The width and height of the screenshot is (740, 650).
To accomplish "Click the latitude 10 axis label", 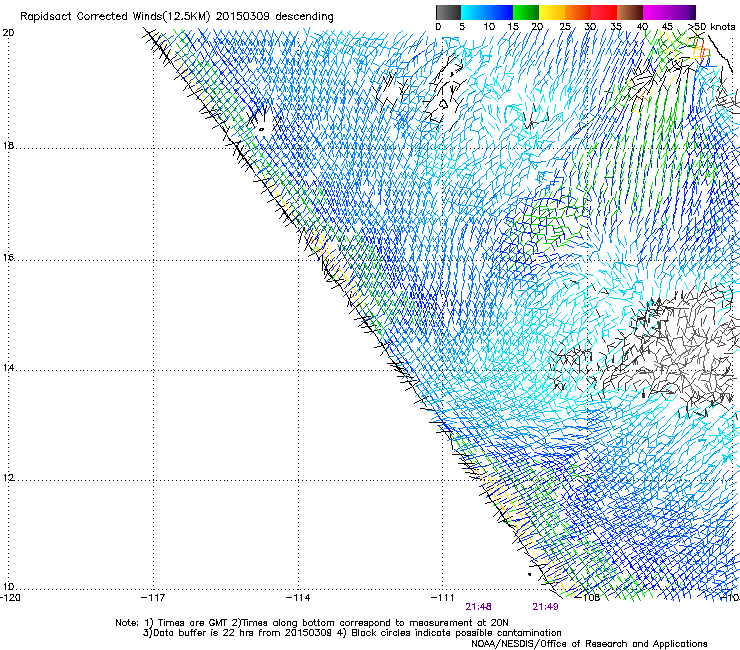I will pyautogui.click(x=8, y=587).
